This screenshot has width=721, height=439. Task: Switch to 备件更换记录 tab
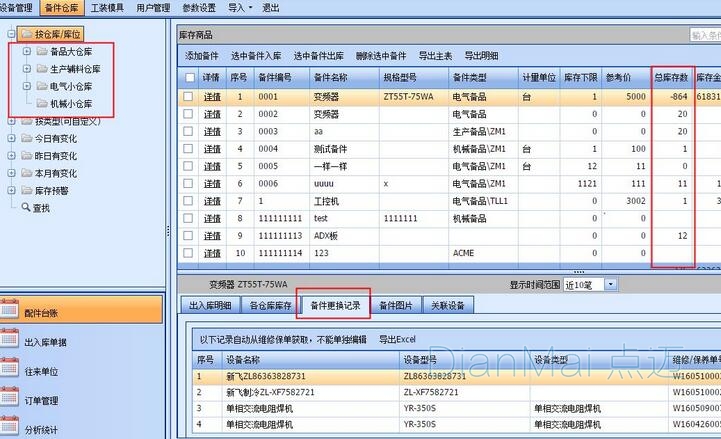[x=335, y=306]
